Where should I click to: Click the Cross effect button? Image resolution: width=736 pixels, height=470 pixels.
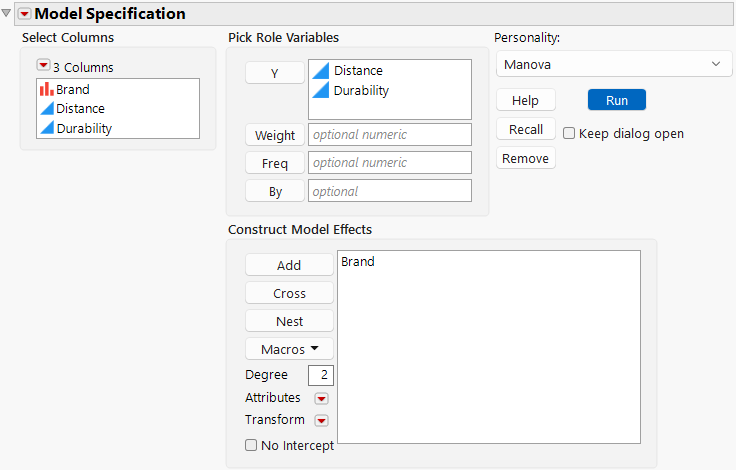pos(289,293)
